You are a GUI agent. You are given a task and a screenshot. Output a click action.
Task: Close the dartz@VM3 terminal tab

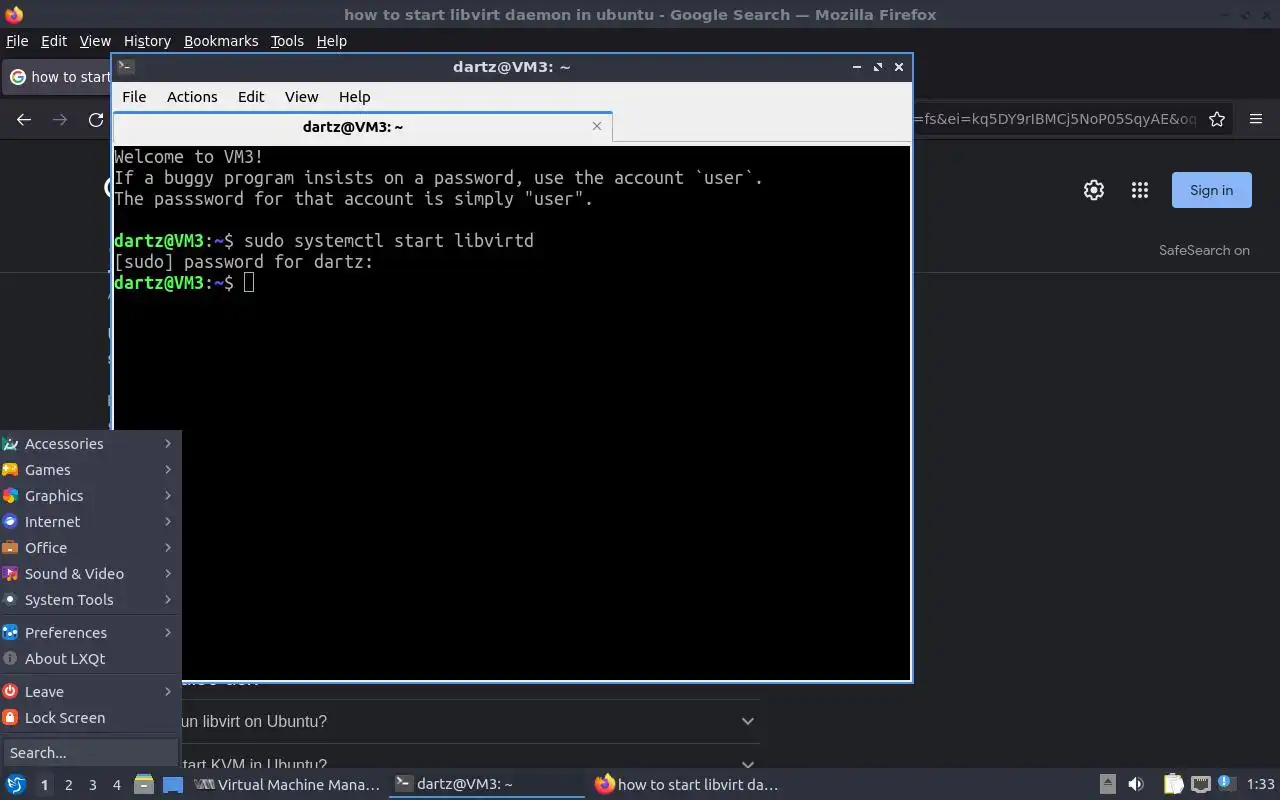coord(597,126)
